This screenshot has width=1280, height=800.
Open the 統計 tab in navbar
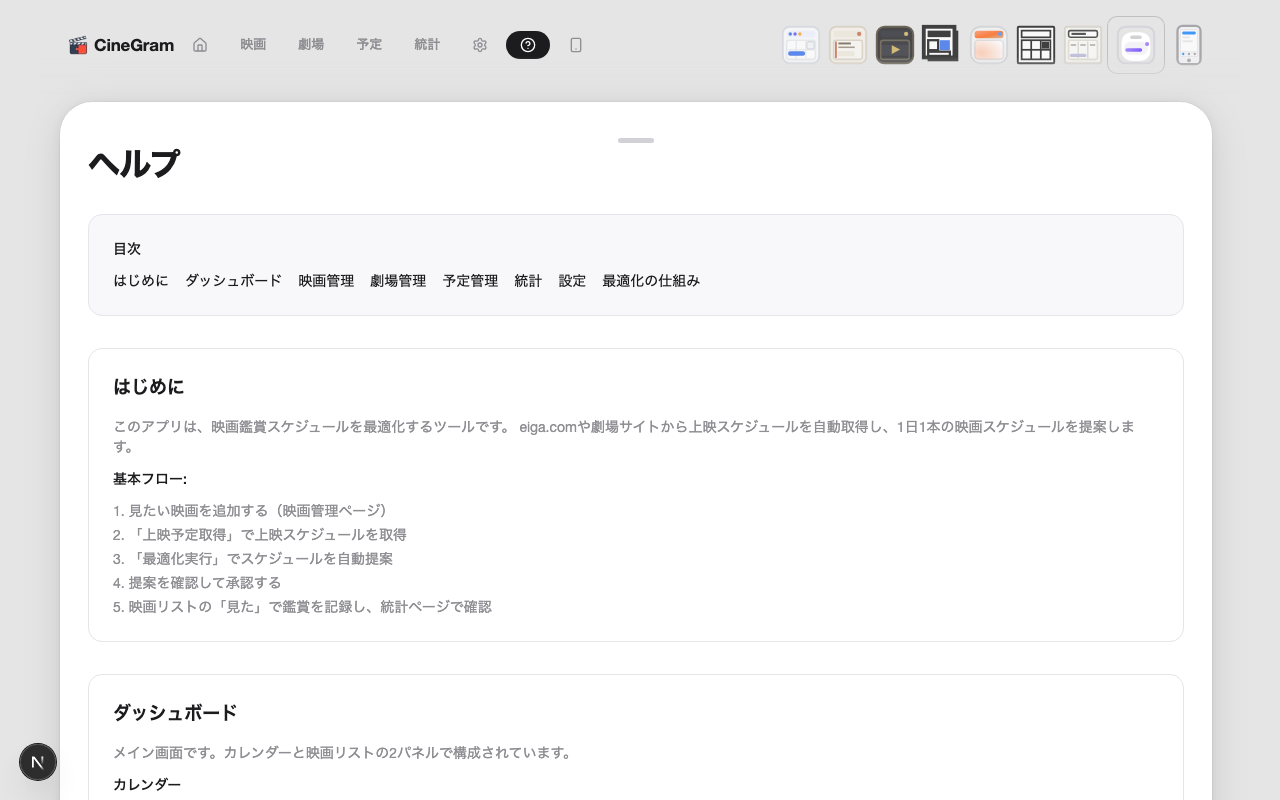tap(427, 45)
